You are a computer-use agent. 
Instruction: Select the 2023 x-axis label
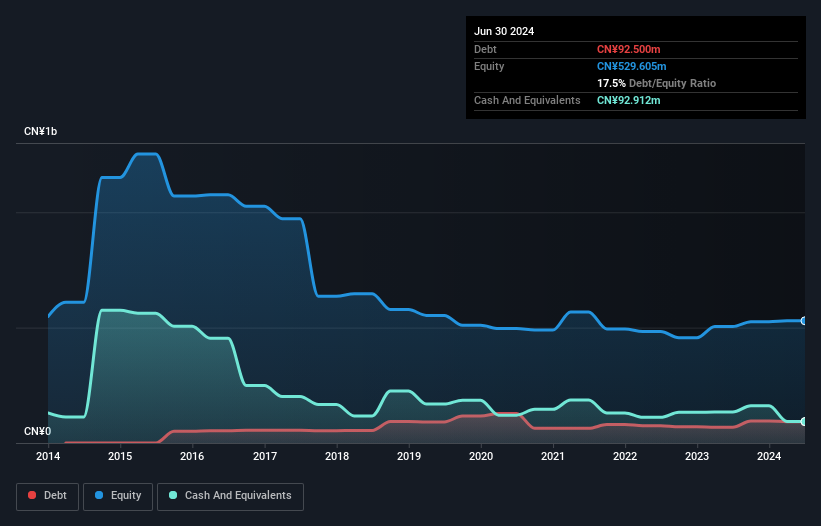pos(697,456)
